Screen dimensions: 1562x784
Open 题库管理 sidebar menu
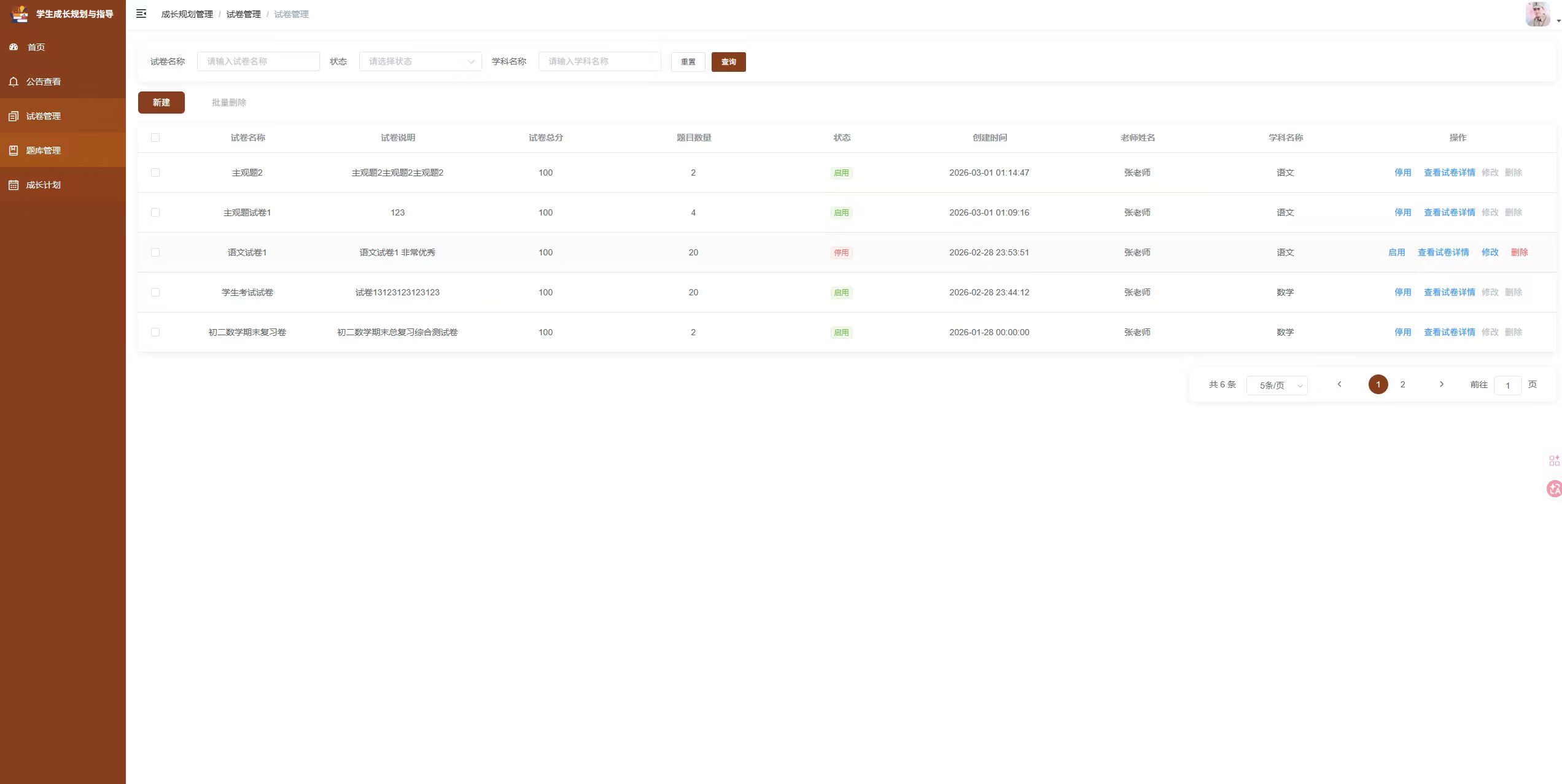click(63, 150)
